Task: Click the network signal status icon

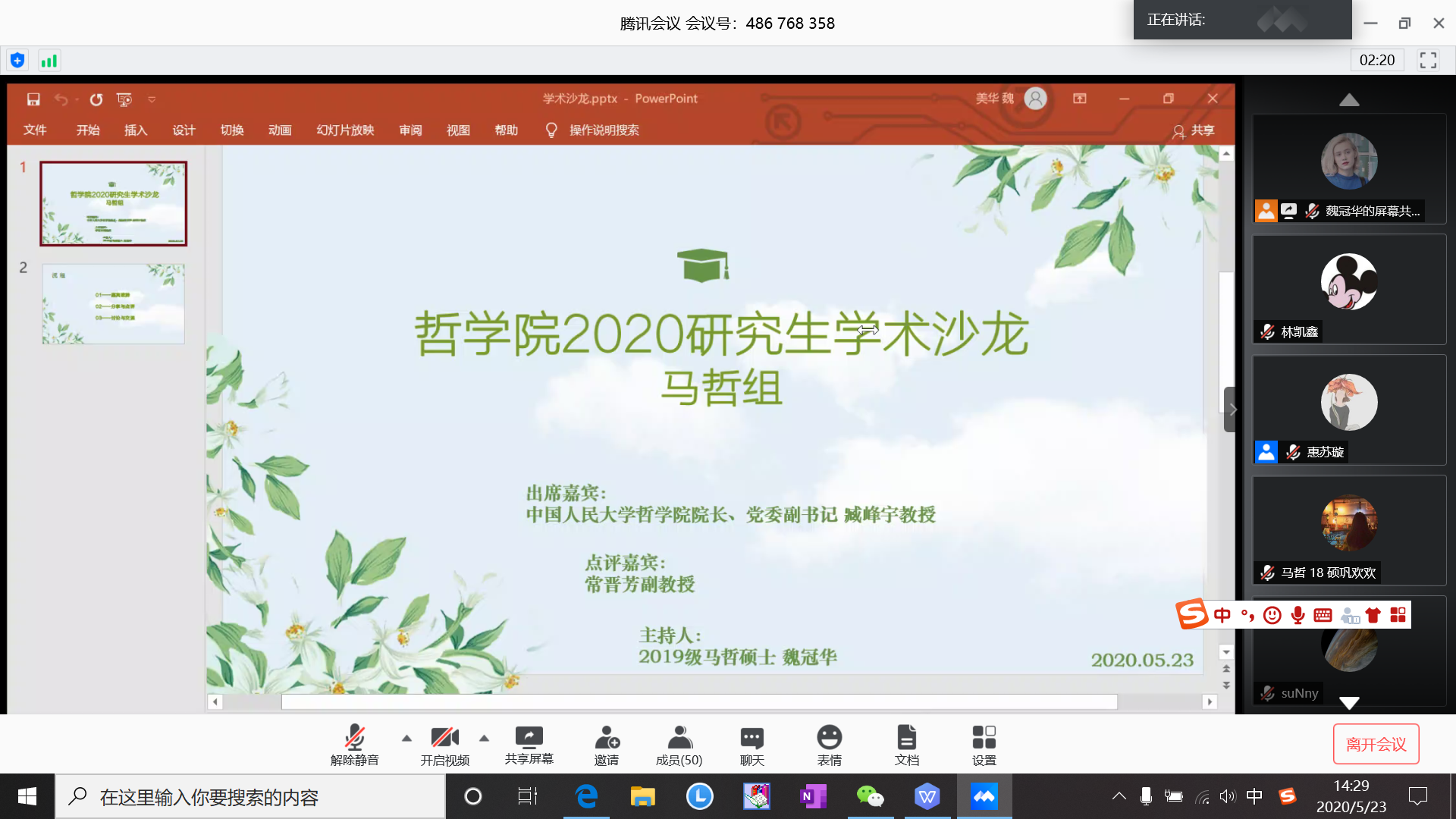Action: tap(49, 61)
